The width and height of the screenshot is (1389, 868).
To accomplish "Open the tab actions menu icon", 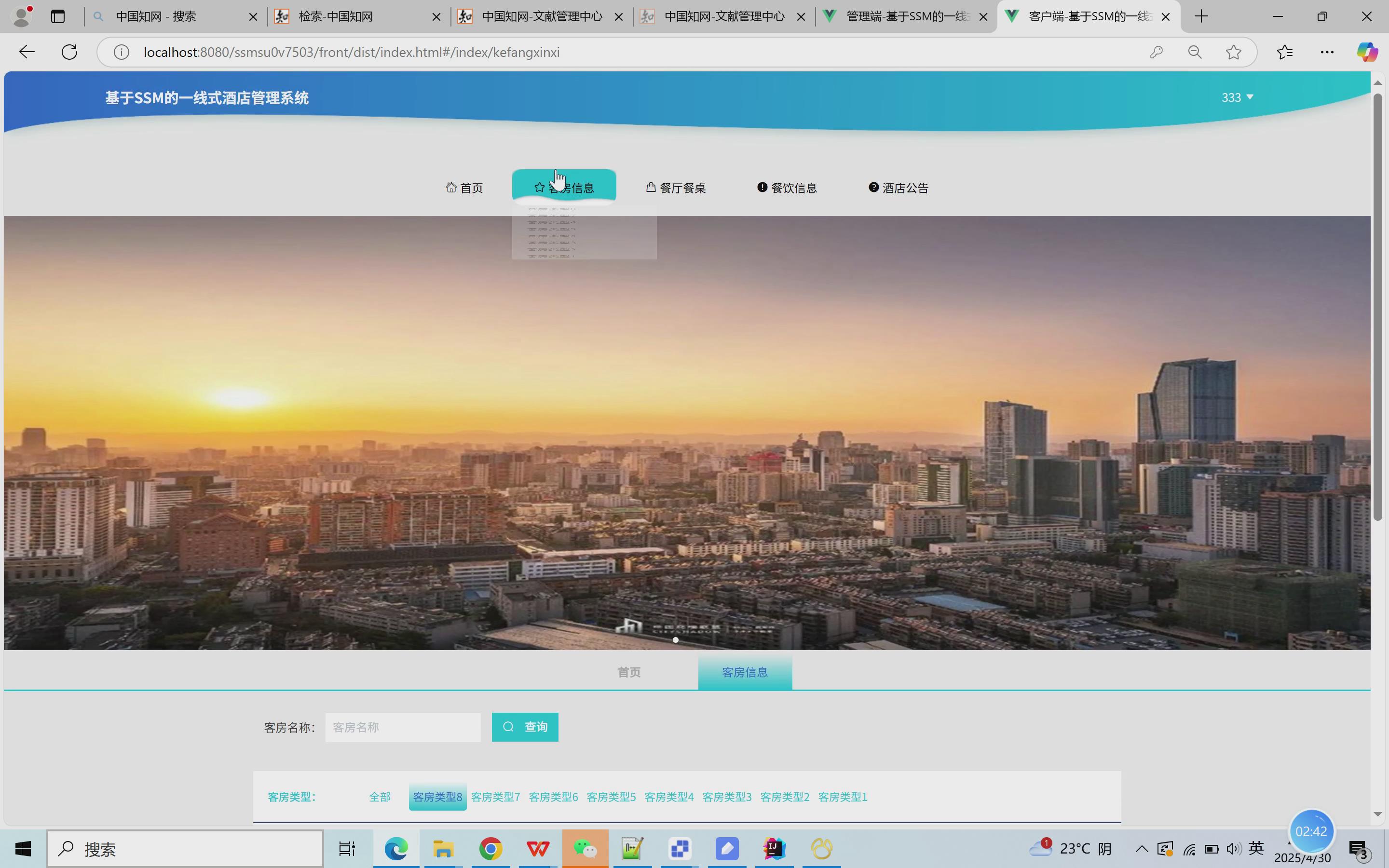I will [x=57, y=17].
